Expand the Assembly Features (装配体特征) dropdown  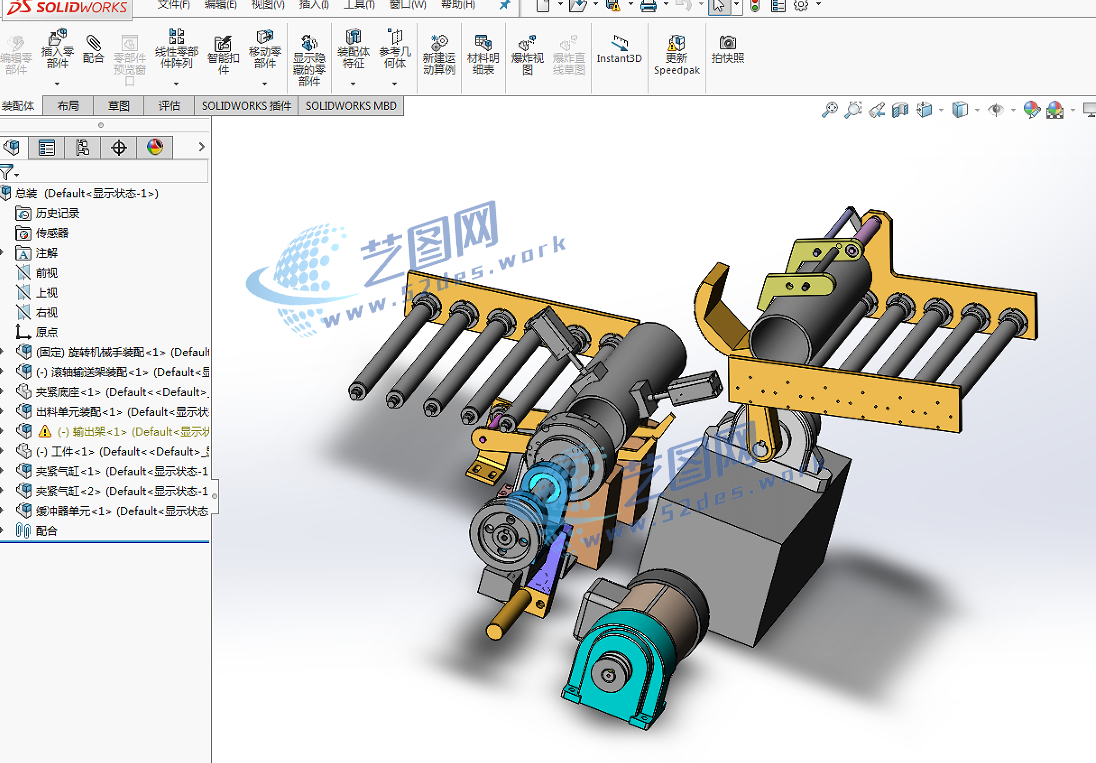click(353, 84)
